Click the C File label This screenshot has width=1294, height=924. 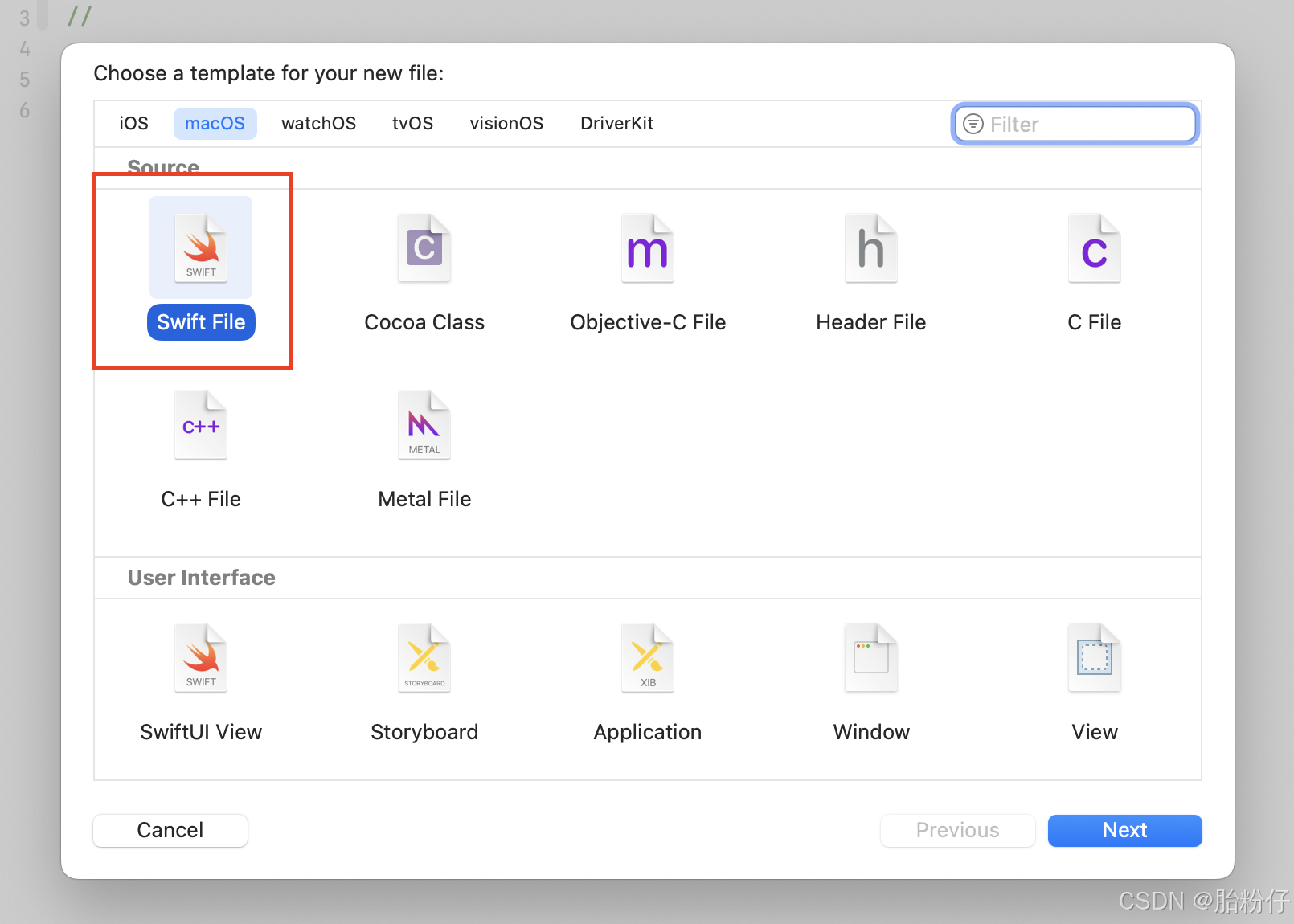point(1095,322)
